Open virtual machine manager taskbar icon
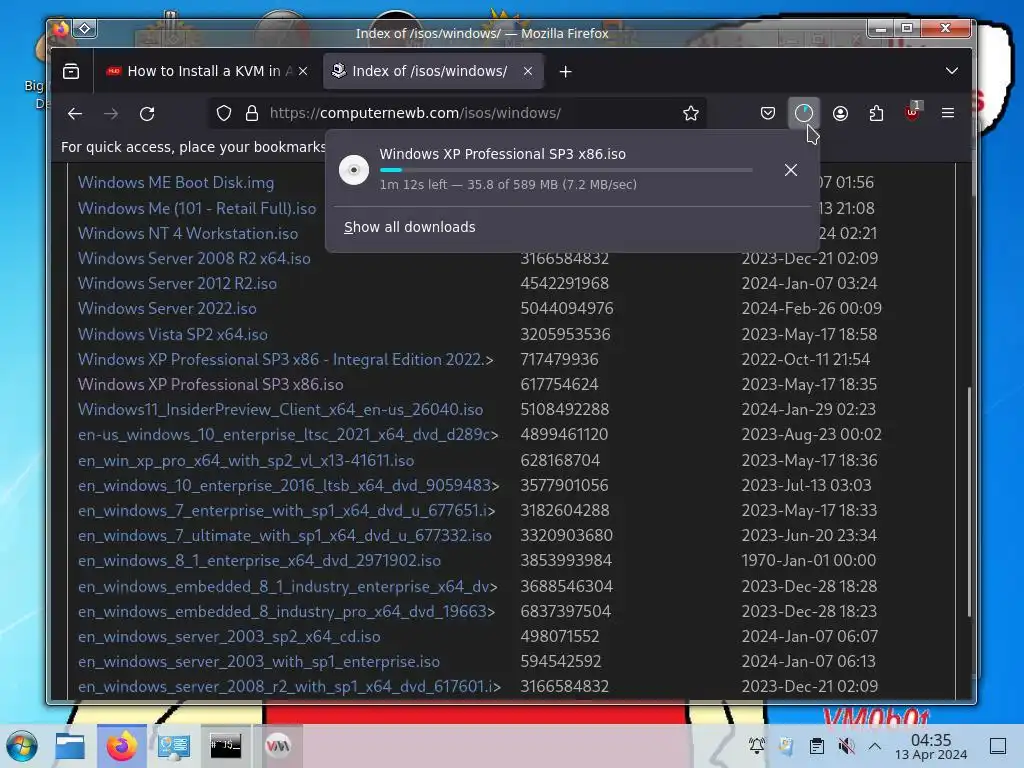 click(x=278, y=746)
